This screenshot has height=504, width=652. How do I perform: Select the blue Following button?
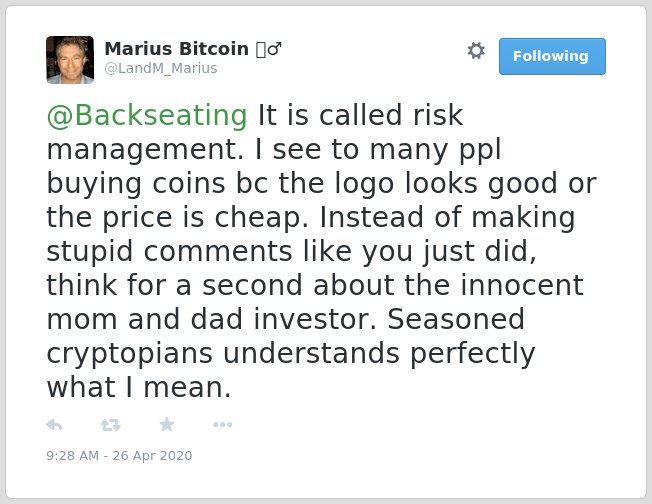pyautogui.click(x=552, y=57)
